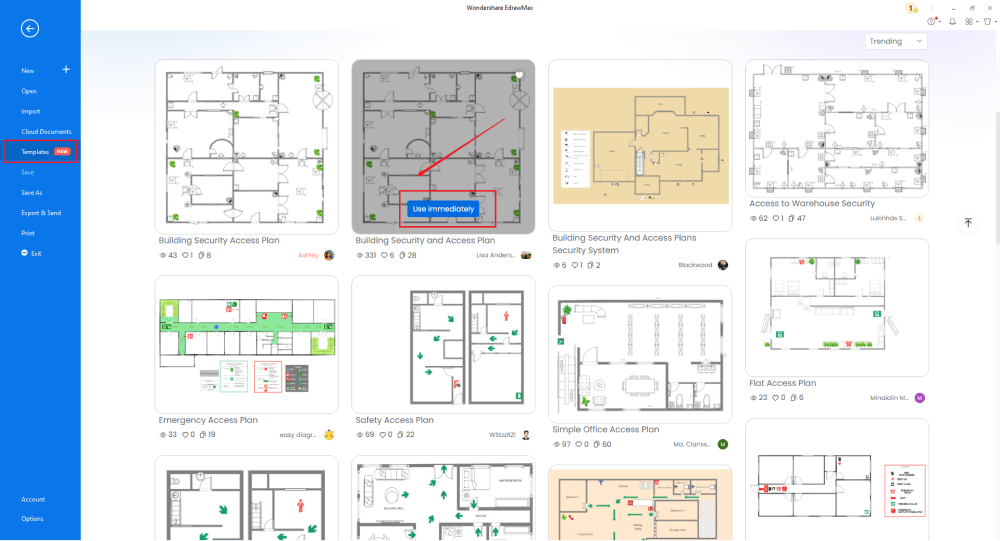Screen dimensions: 1000x541
Task: Open the Trending sort dropdown
Action: tap(896, 41)
